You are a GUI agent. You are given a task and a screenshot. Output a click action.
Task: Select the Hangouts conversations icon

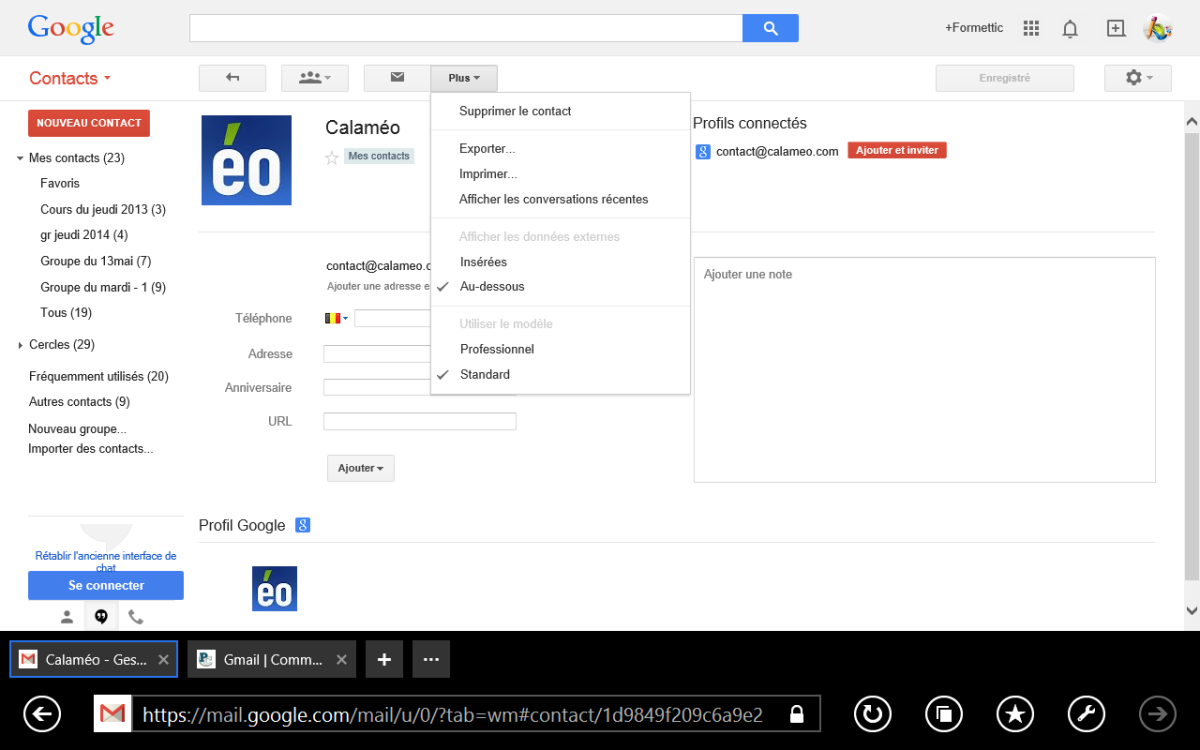101,617
